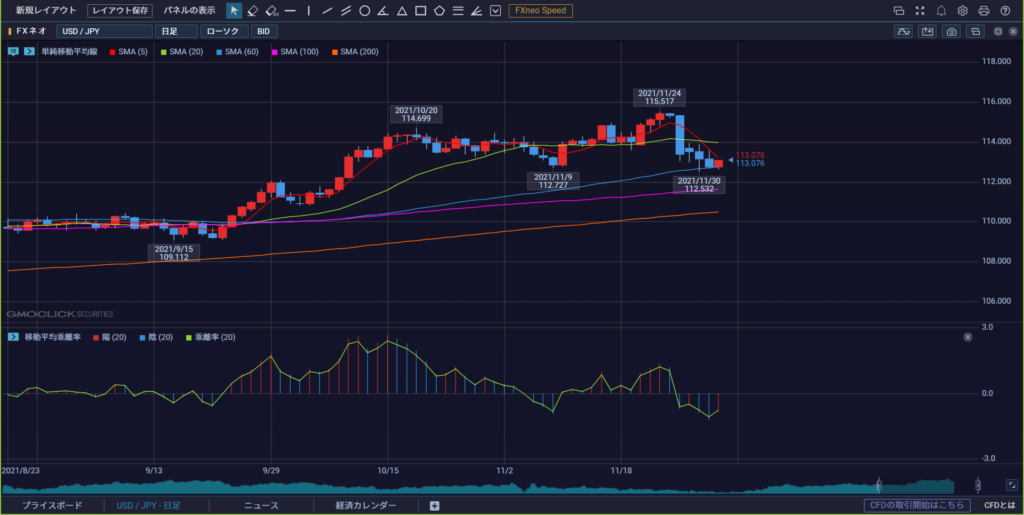Choose the circle shape drawing tool
This screenshot has width=1024, height=515.
click(x=365, y=10)
